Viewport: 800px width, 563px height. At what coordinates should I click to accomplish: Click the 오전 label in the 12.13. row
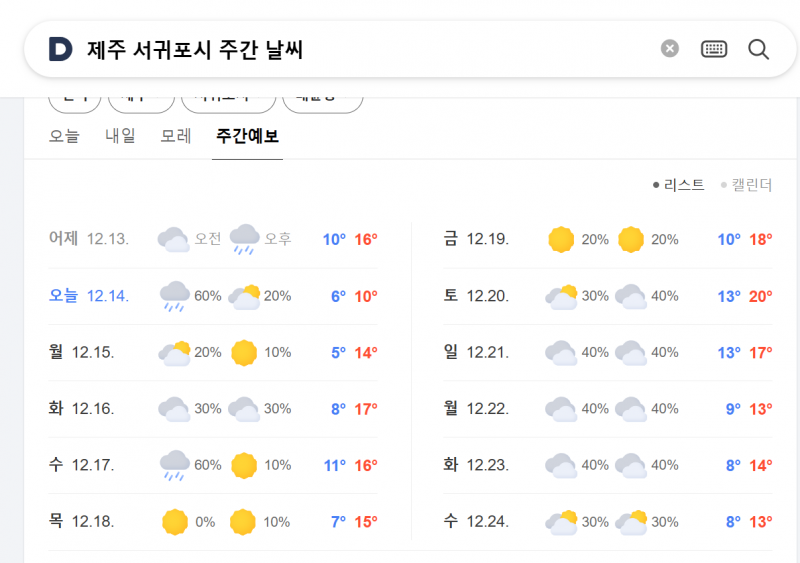click(x=208, y=239)
